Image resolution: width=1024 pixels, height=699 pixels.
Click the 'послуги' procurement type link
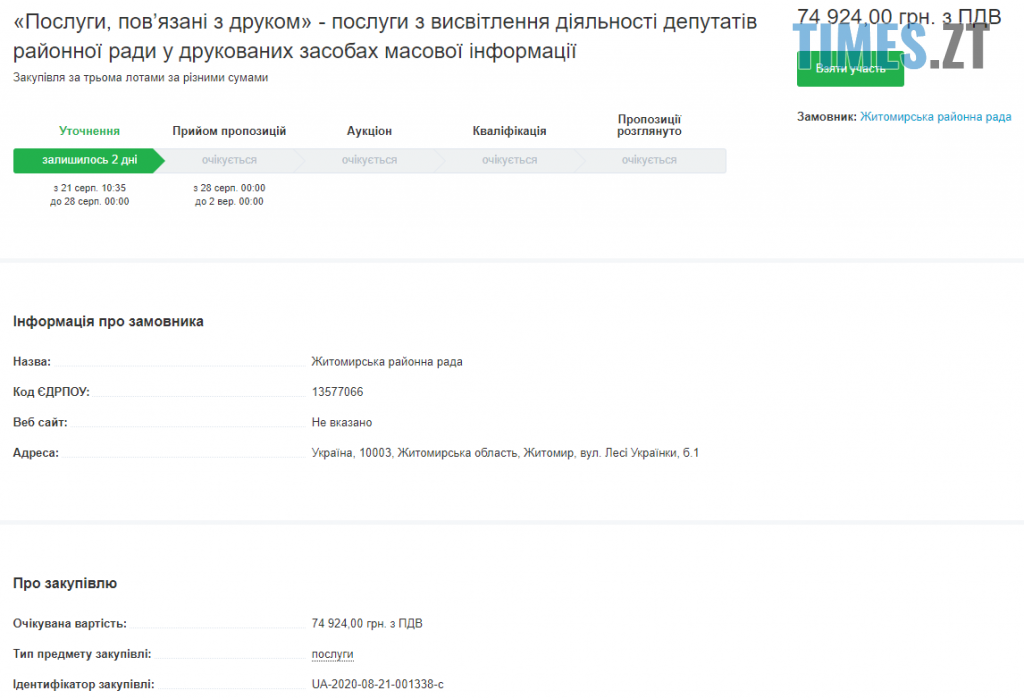(x=332, y=654)
